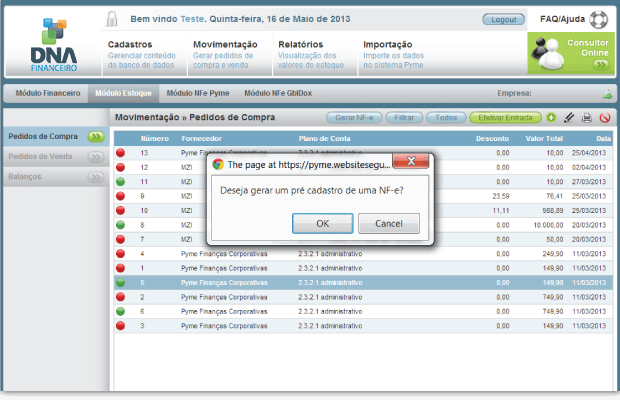This screenshot has width=620, height=400.
Task: Toggle red status dot of order 13
Action: pyautogui.click(x=121, y=153)
